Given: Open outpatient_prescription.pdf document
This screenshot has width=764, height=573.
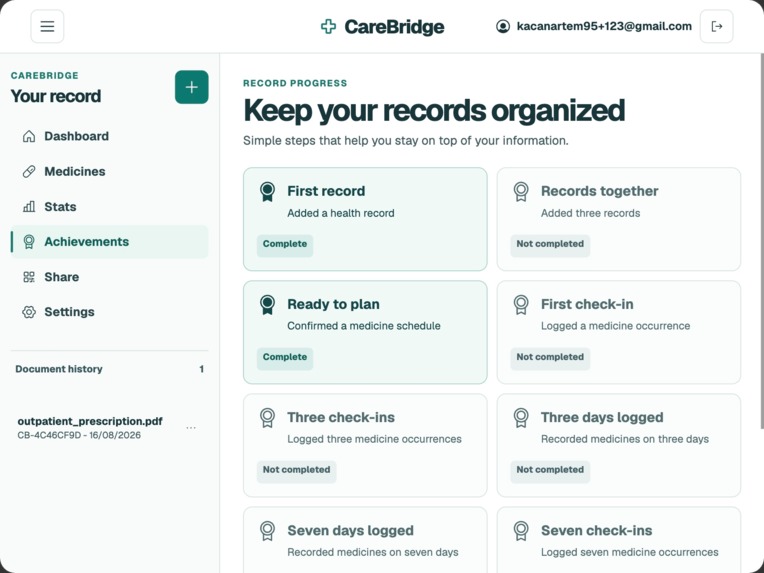Looking at the screenshot, I should (90, 421).
